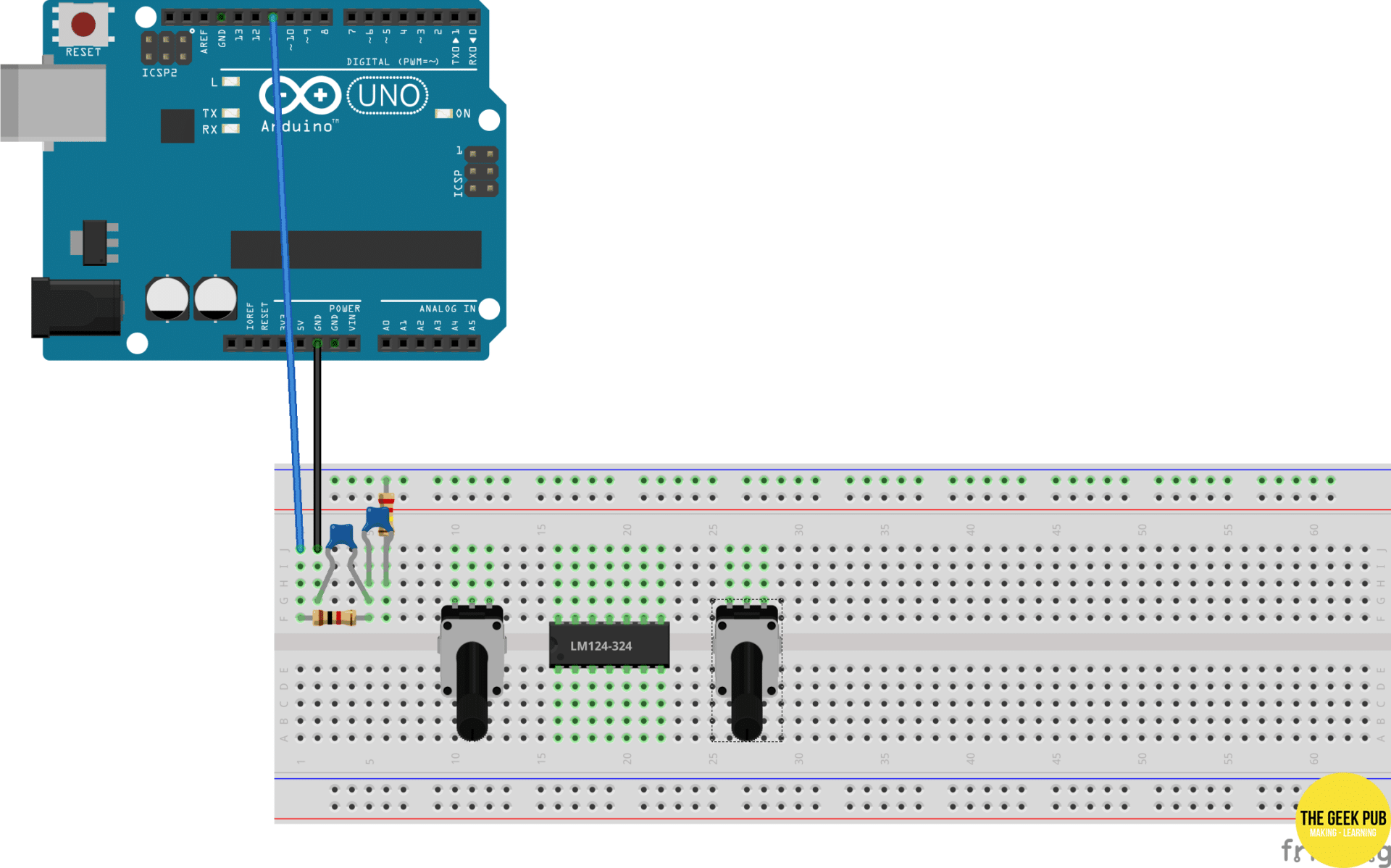Select the voltage regulator component

click(94, 243)
